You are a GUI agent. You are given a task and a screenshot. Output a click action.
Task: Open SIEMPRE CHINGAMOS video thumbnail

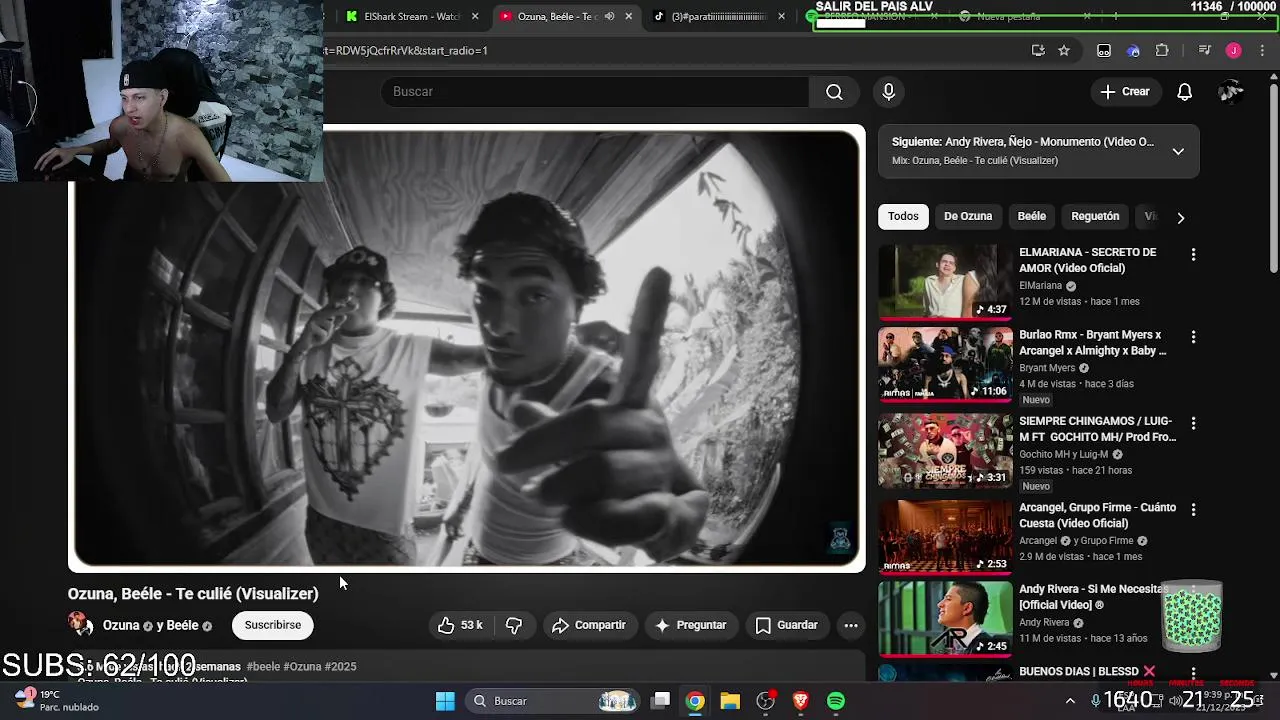(x=945, y=451)
